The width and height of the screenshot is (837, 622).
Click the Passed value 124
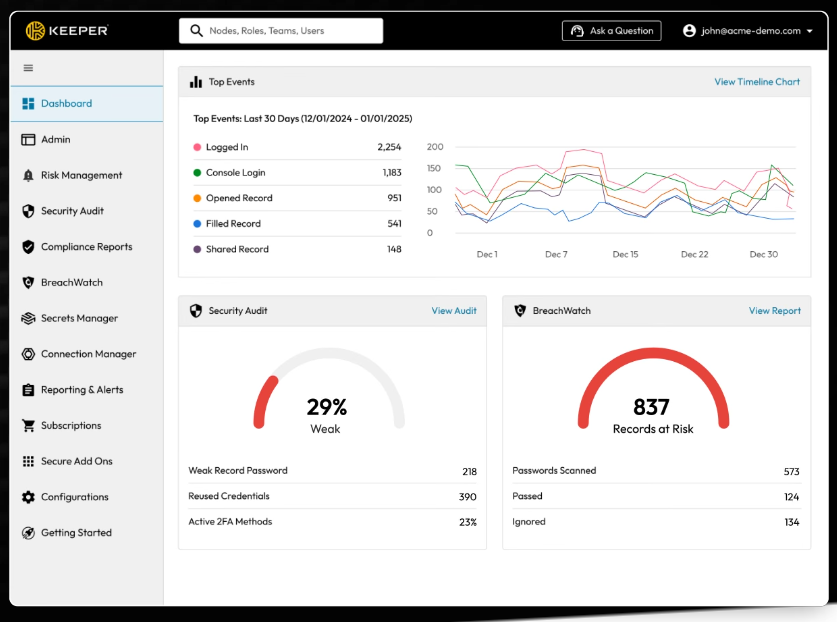(x=792, y=497)
